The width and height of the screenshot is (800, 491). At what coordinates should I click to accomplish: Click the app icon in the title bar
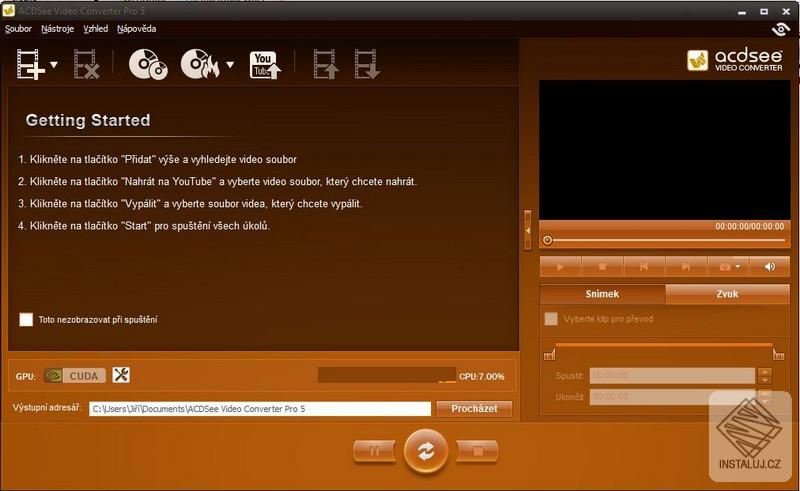click(x=8, y=10)
